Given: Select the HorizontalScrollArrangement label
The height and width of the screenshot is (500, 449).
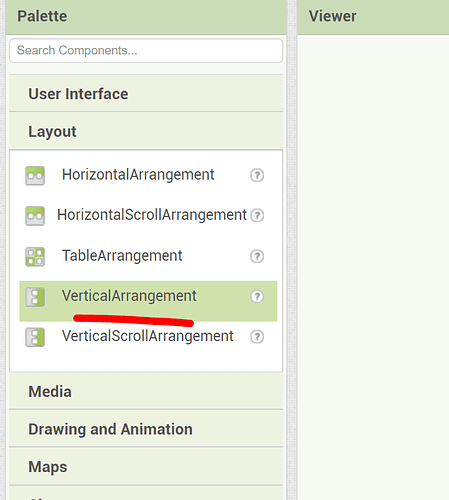Looking at the screenshot, I should coord(152,215).
